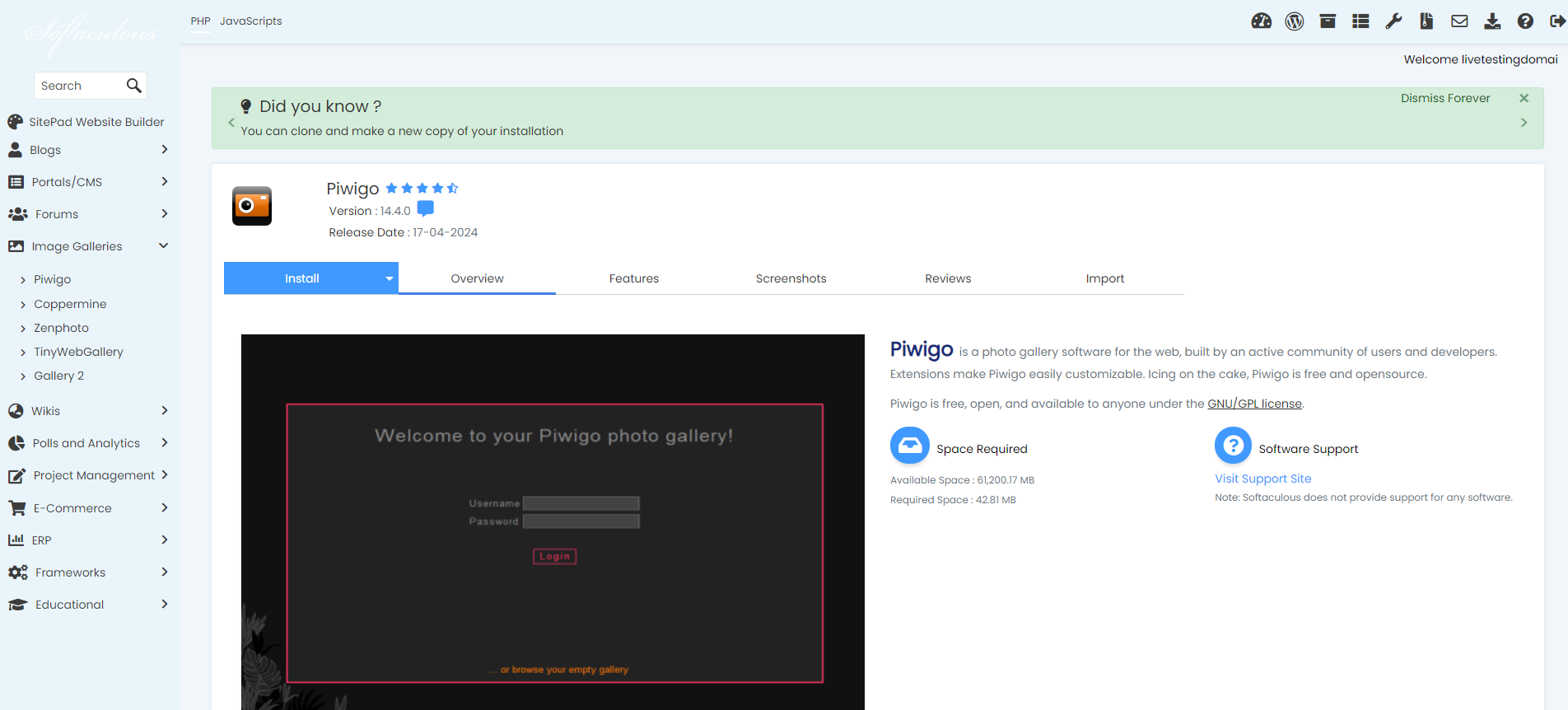This screenshot has width=1568, height=710.
Task: Click the import download icon in header
Action: click(1492, 21)
